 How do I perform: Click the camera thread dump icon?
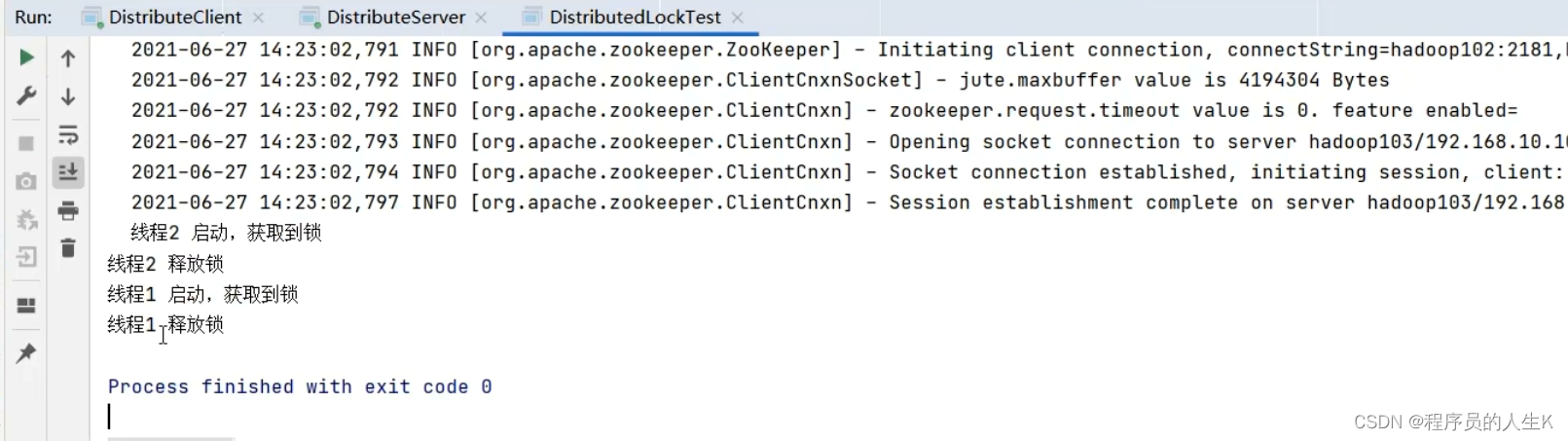click(x=26, y=181)
